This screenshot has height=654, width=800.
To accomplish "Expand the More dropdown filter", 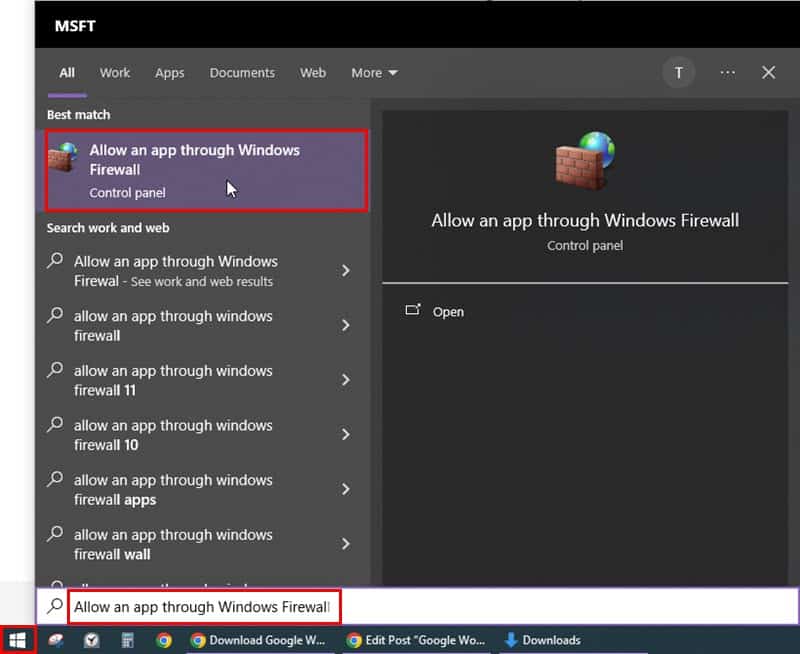I will [374, 73].
